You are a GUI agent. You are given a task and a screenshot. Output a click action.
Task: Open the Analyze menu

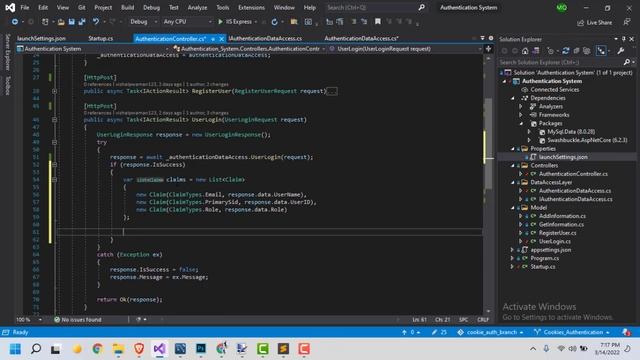coord(197,7)
